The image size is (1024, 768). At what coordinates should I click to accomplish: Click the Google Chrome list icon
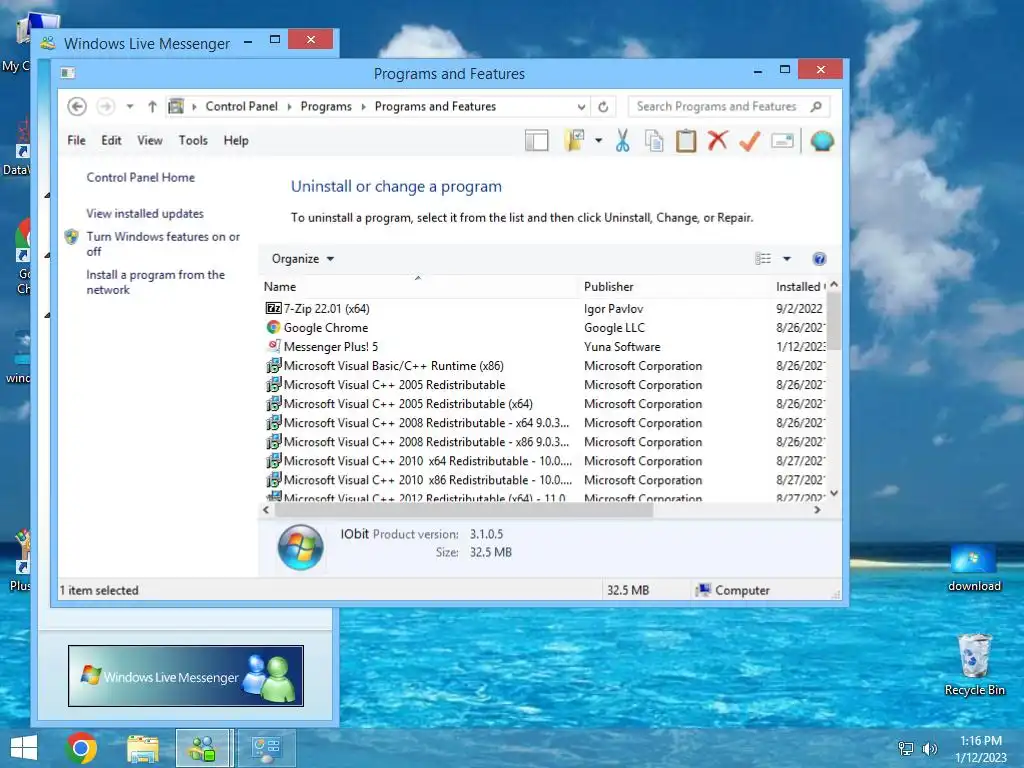point(274,327)
